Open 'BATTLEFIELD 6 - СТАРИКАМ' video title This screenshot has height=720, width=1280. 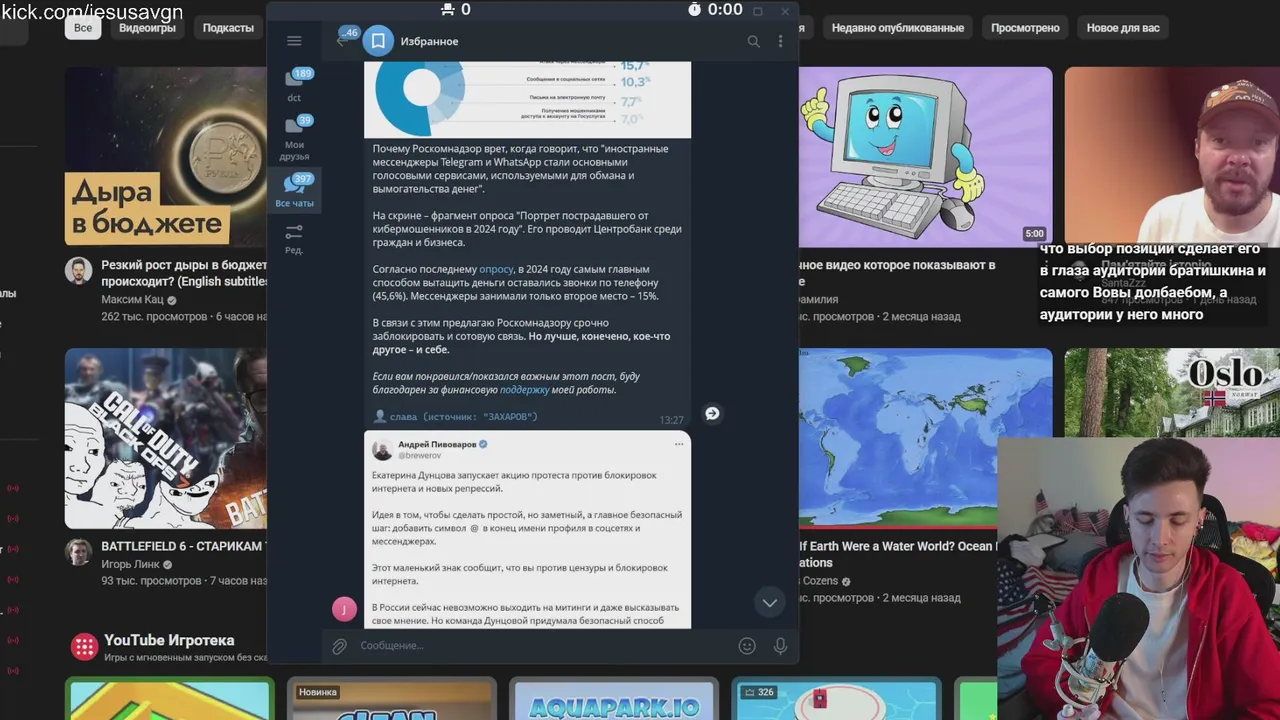pyautogui.click(x=184, y=547)
